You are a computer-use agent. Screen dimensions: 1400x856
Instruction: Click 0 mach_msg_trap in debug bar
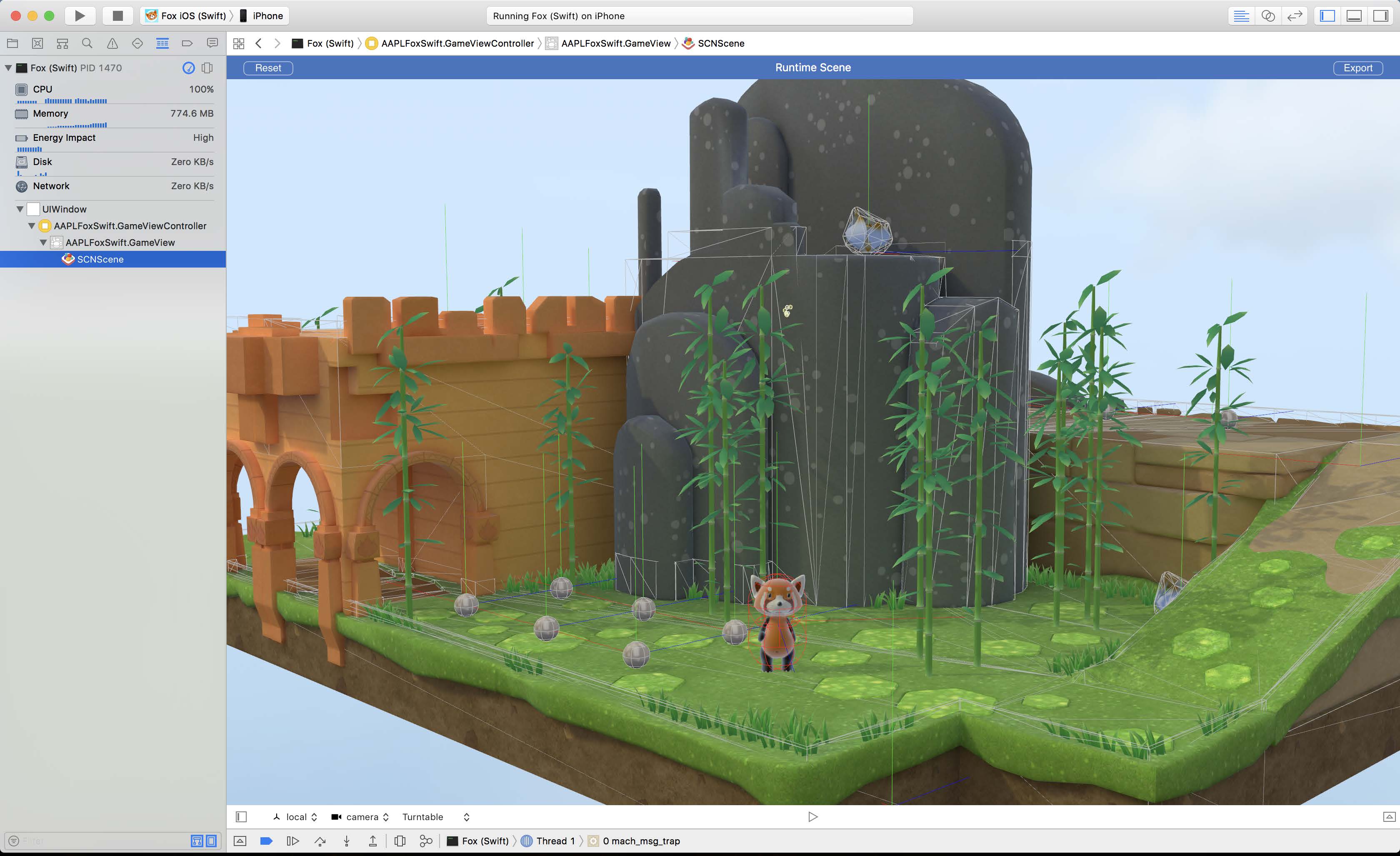(634, 841)
